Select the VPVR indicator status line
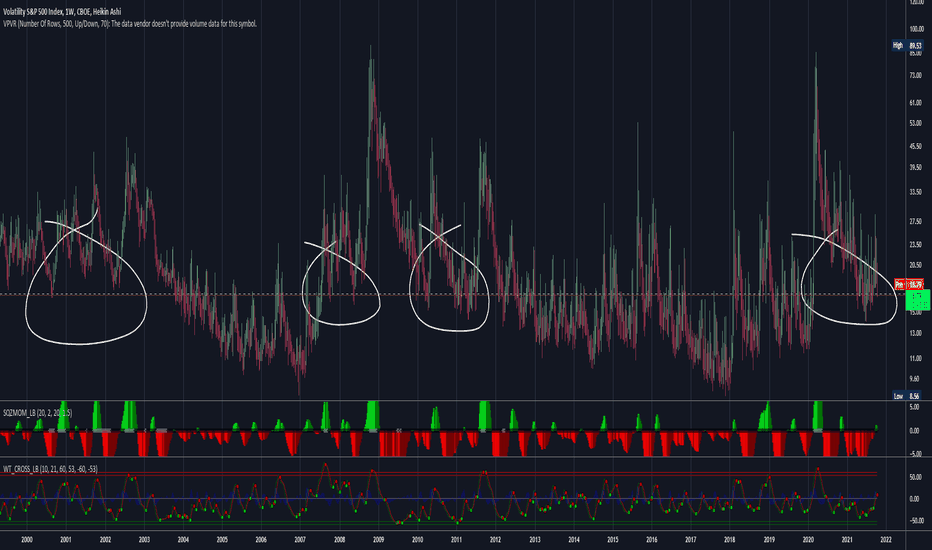932x550 pixels. pos(130,24)
